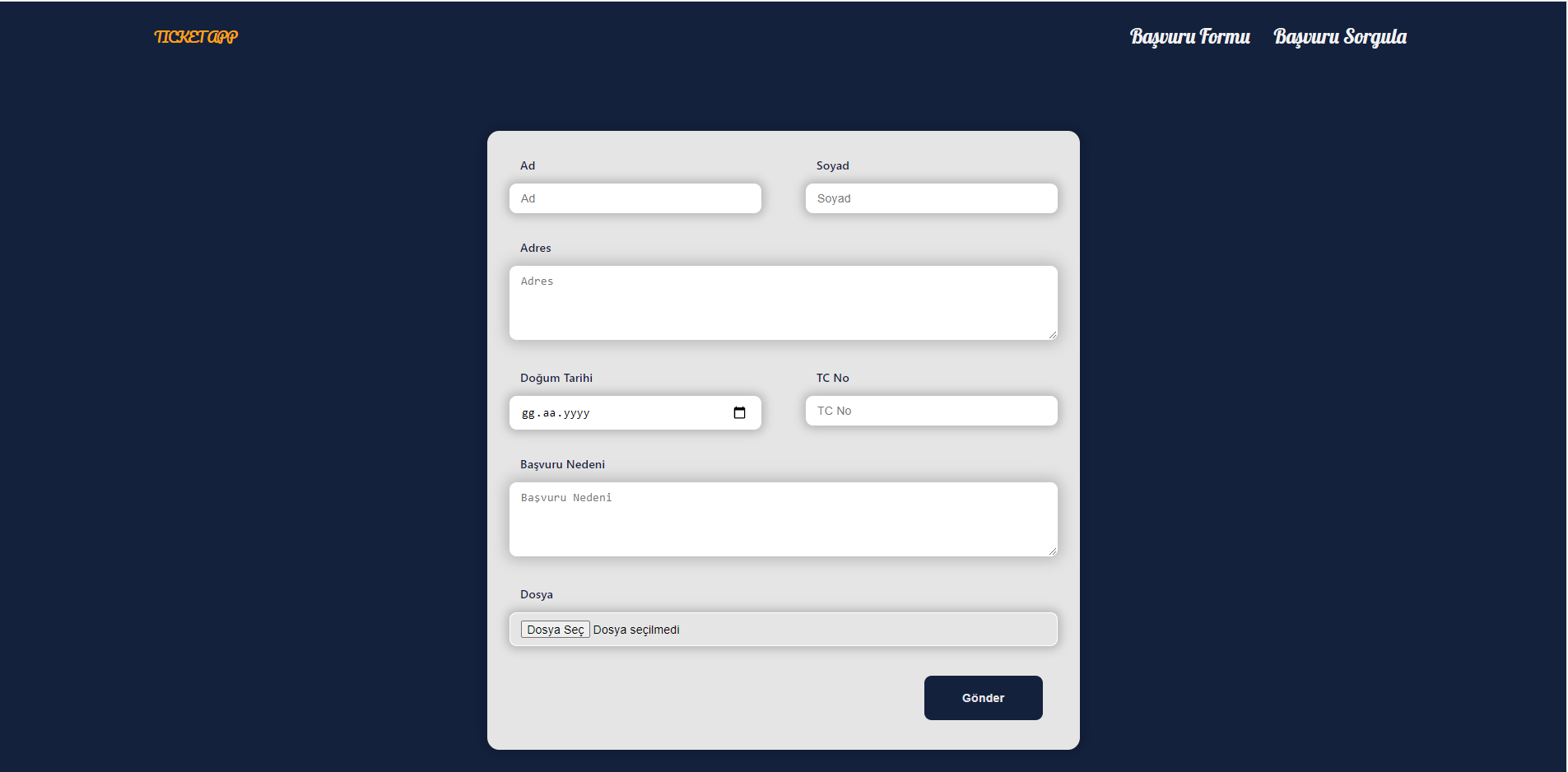Open Başvuru Formu page
The image size is (1568, 772).
coord(1189,36)
